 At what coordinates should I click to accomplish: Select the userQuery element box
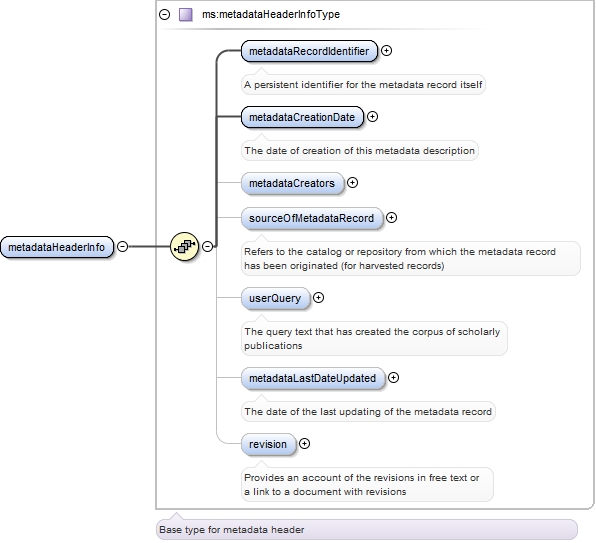click(x=275, y=298)
